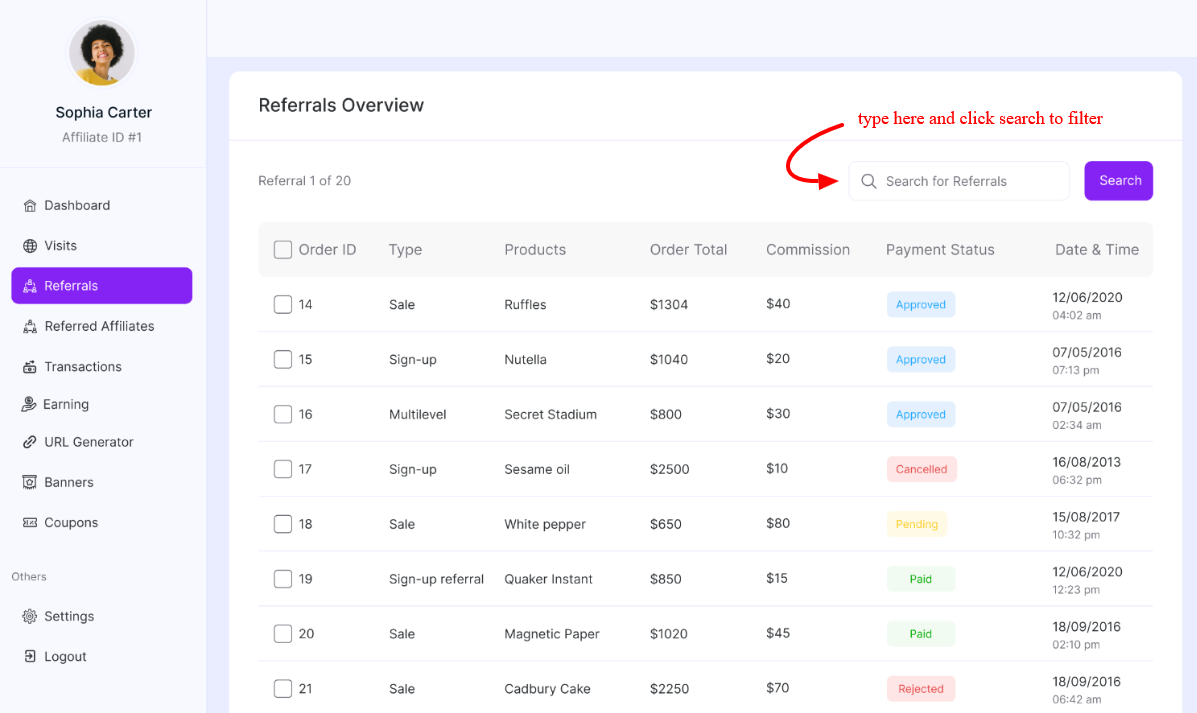Click the Logout icon in sidebar
The image size is (1197, 713).
(30, 657)
